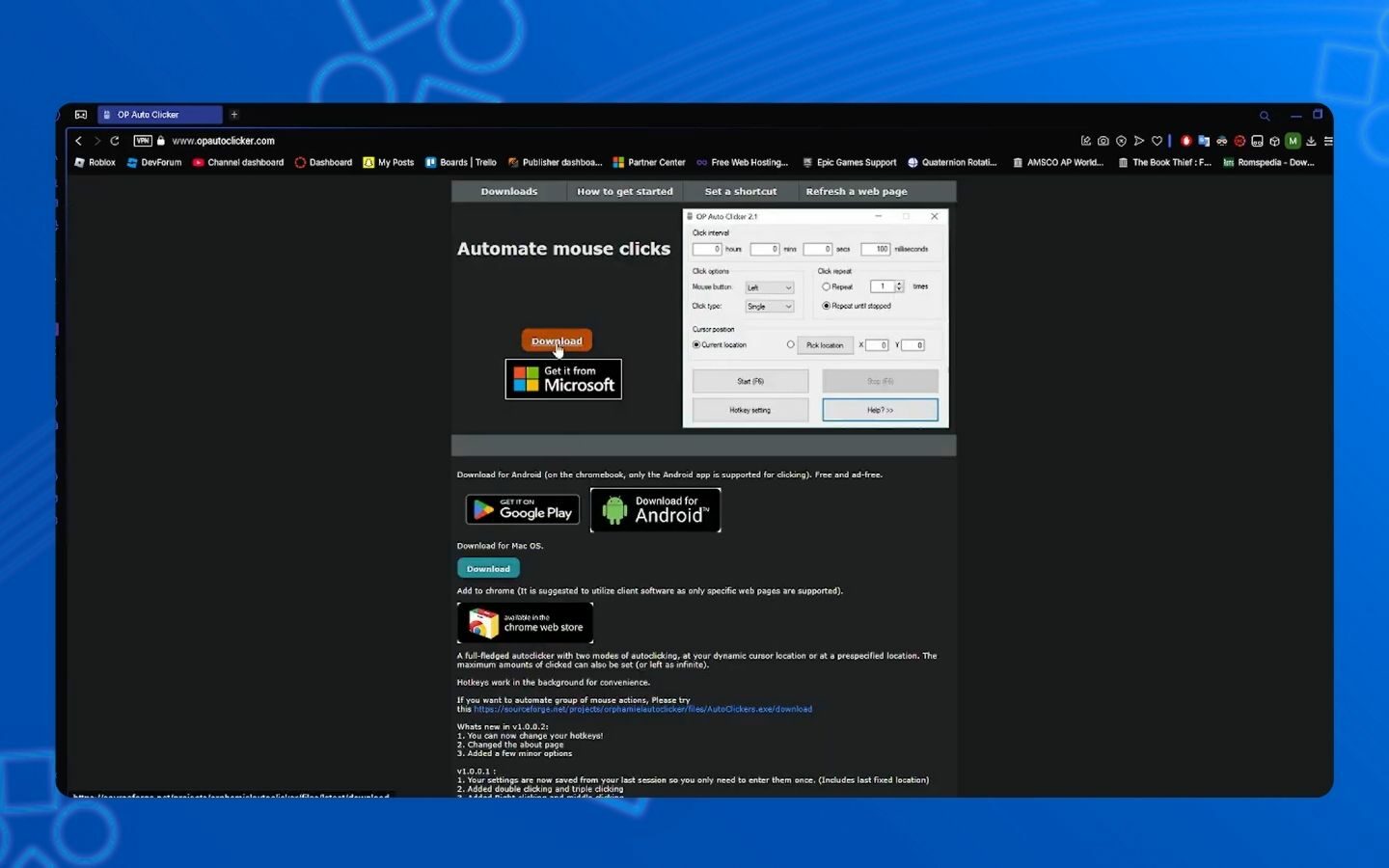1389x868 pixels.
Task: Open the cube extensions icon
Action: pos(1274,141)
